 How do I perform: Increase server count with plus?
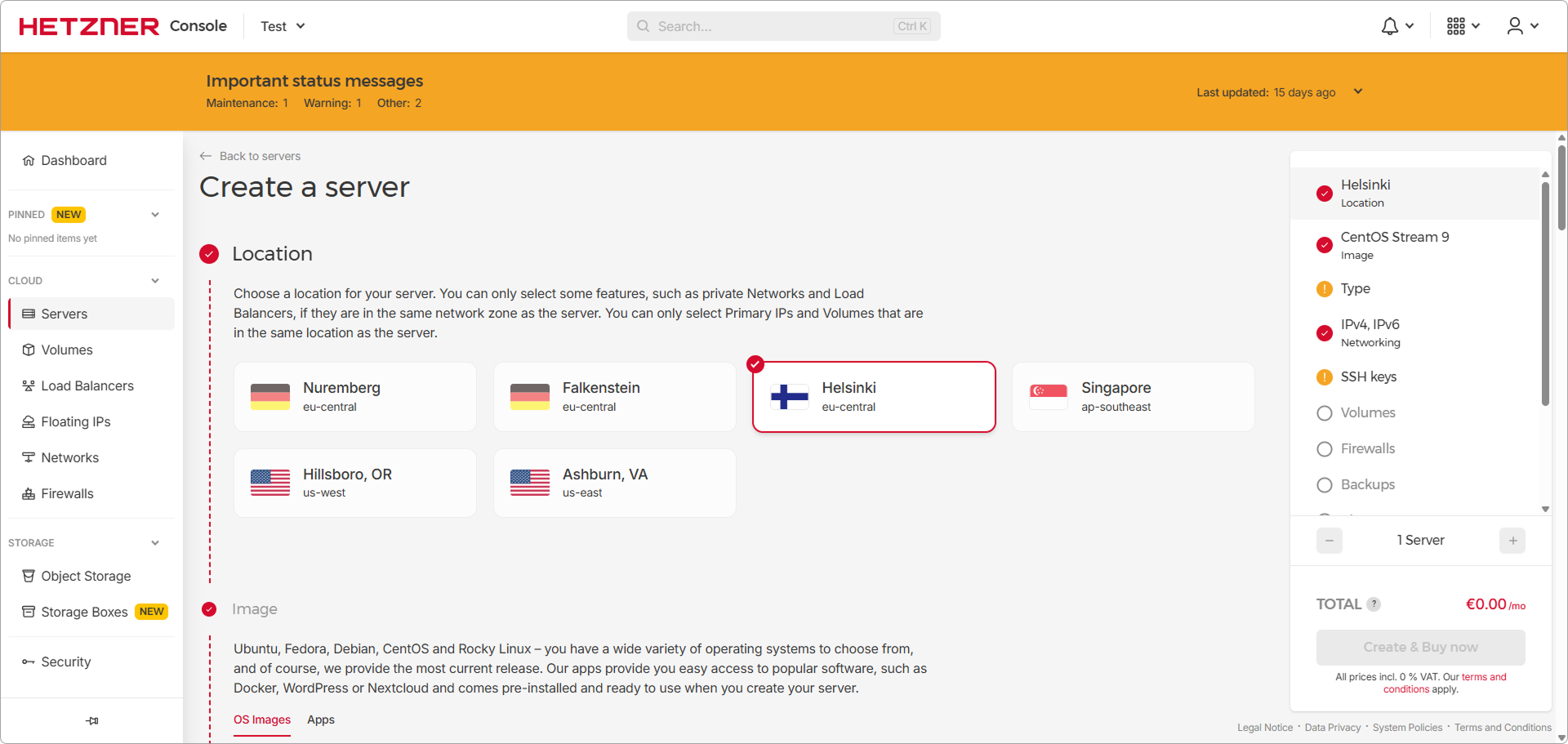(1512, 541)
